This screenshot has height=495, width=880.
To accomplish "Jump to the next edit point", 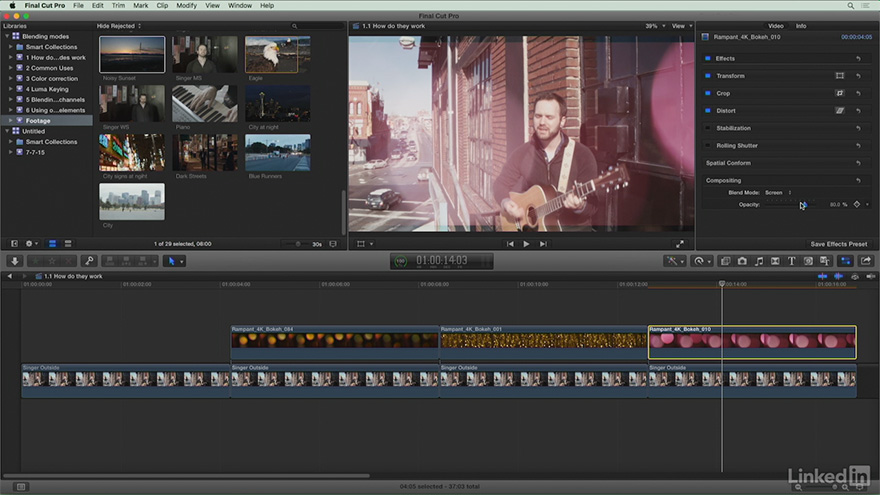I will pyautogui.click(x=543, y=244).
